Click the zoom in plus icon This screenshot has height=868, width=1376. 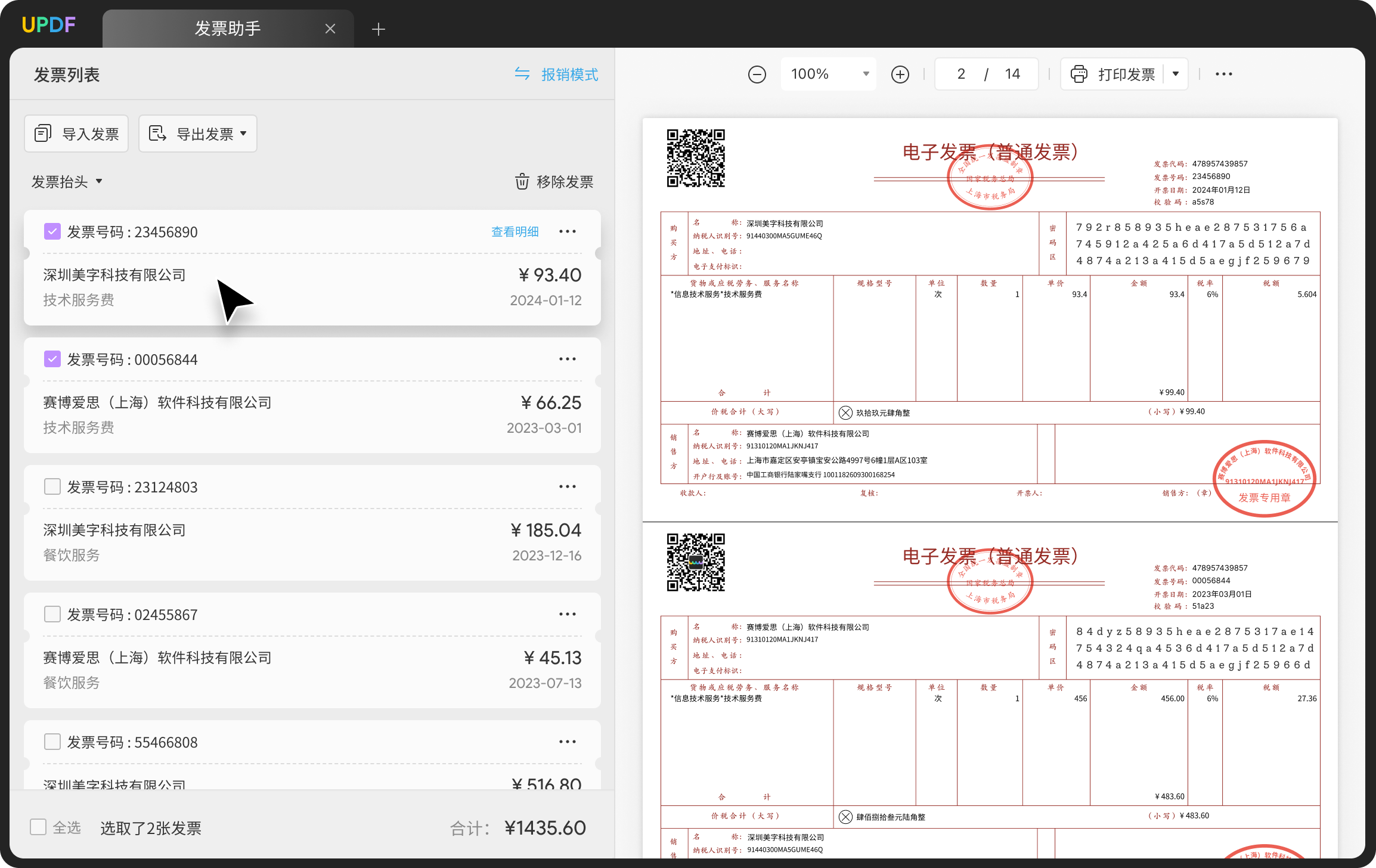point(900,75)
